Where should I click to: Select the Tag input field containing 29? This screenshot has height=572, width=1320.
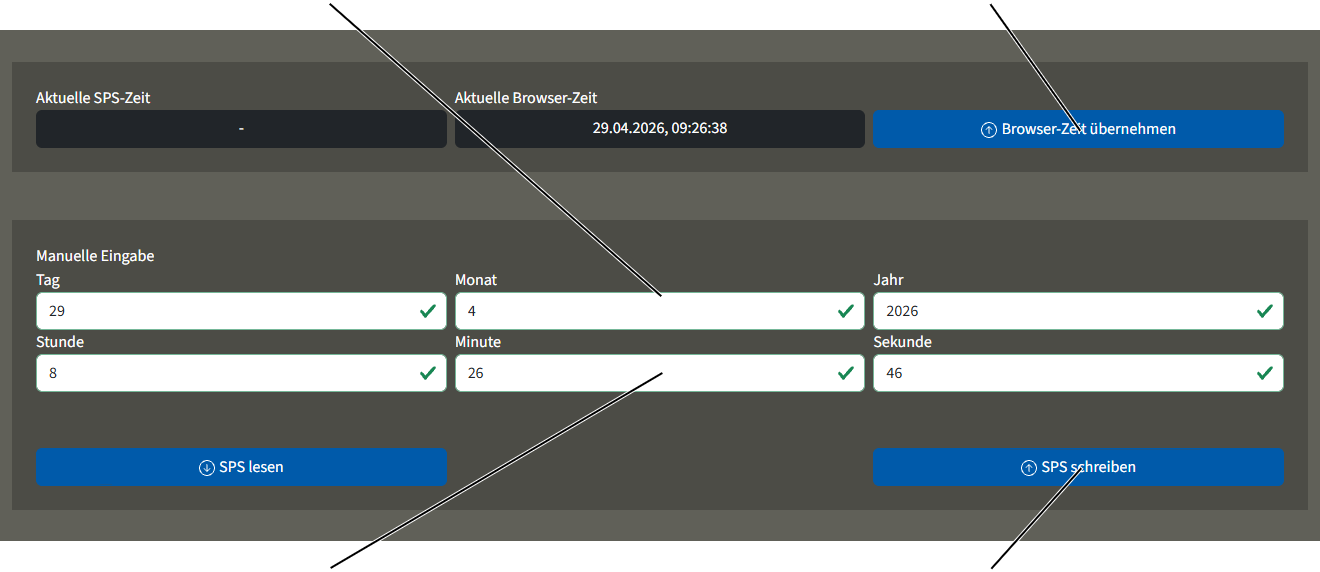241,311
